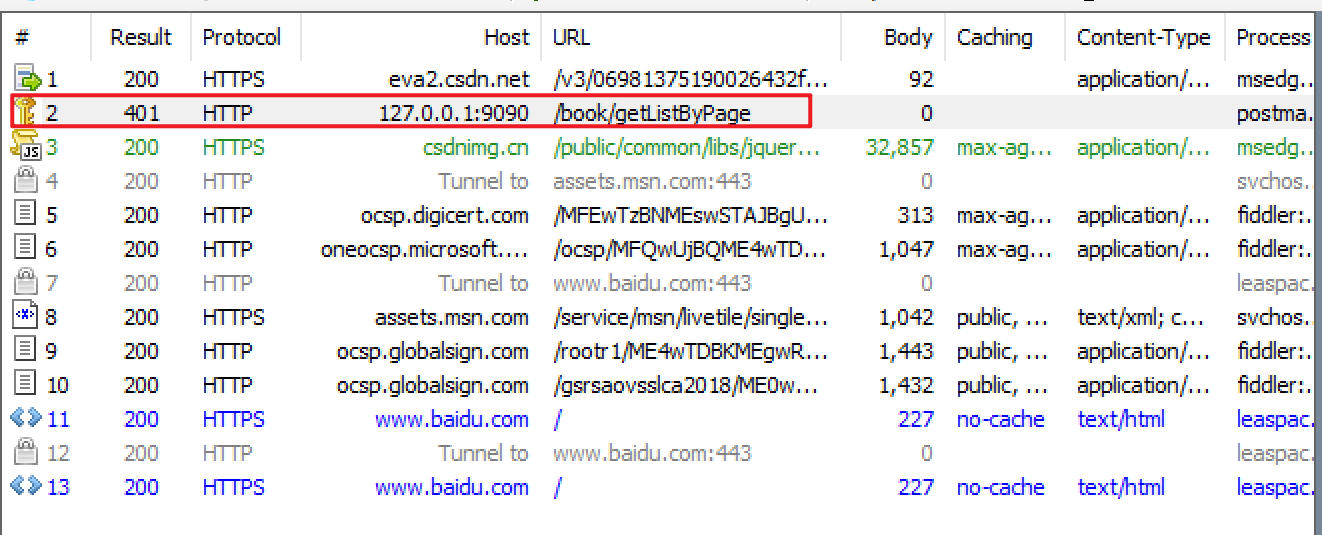This screenshot has width=1322, height=535.
Task: Click the key icon of session 2
Action: click(26, 112)
